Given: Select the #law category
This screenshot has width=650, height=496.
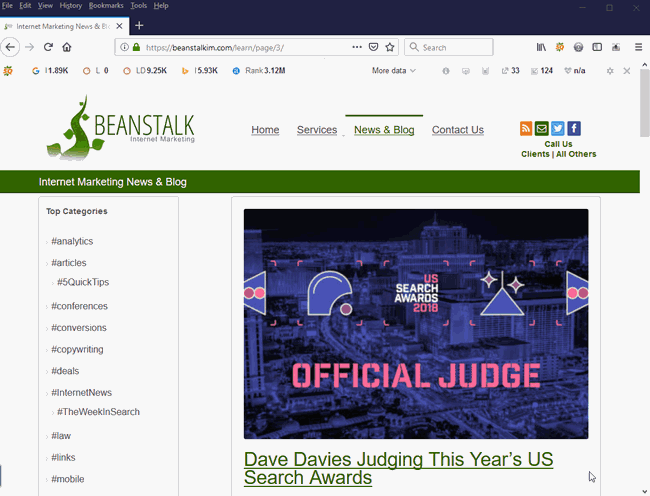Looking at the screenshot, I should tap(61, 436).
